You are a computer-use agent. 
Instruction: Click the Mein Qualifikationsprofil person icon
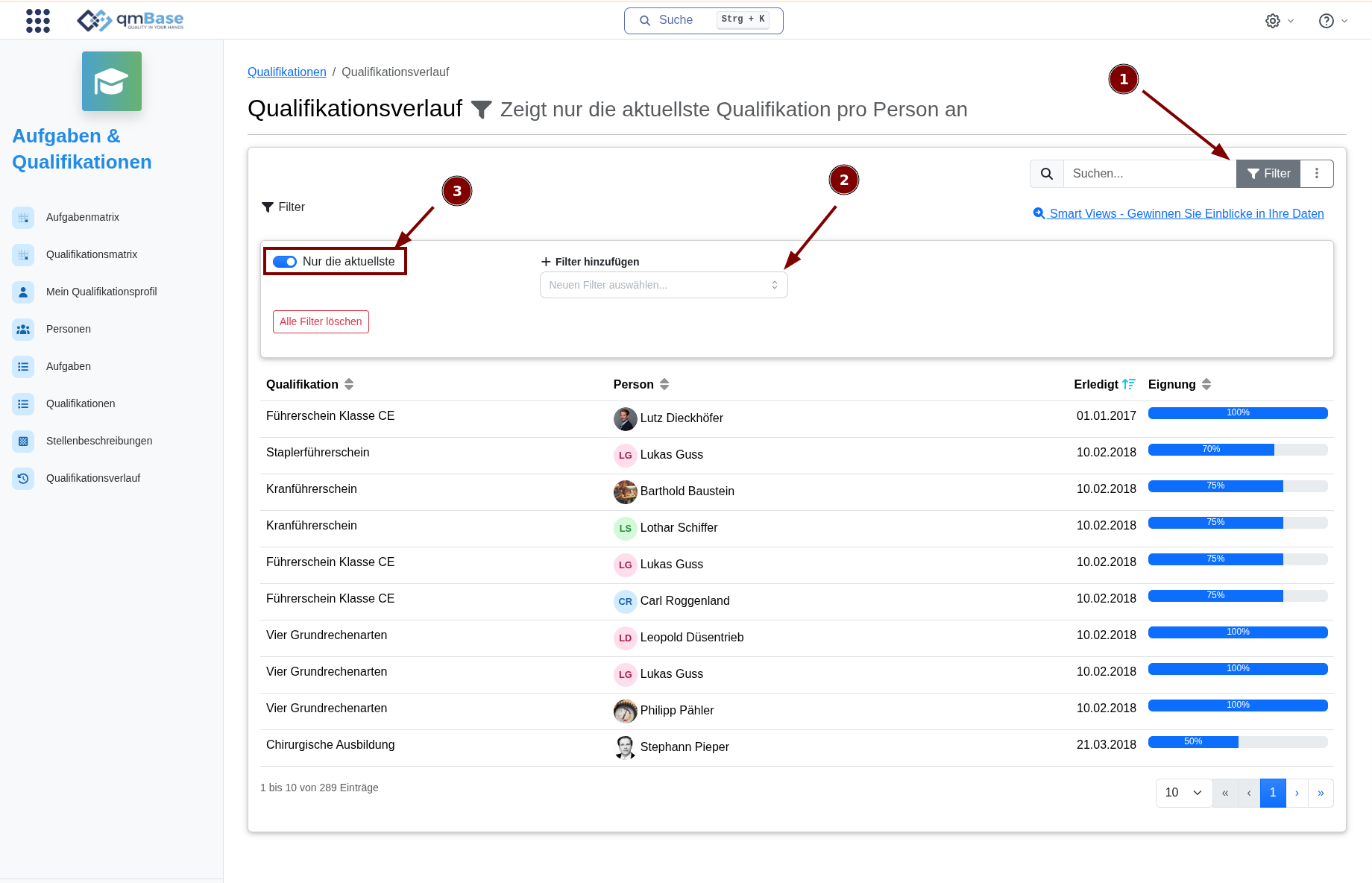click(23, 292)
